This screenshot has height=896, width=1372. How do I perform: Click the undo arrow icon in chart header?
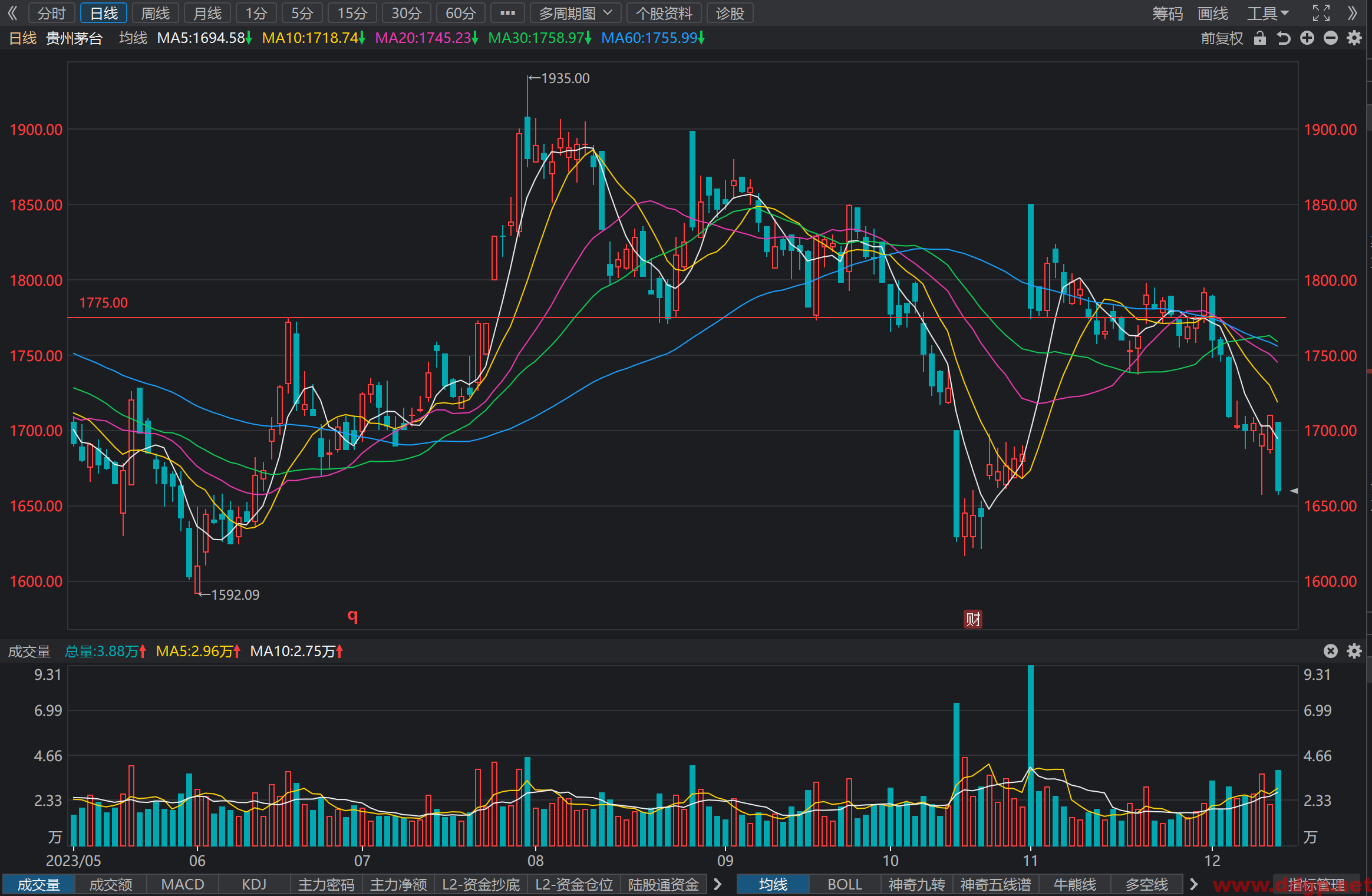[x=1283, y=38]
